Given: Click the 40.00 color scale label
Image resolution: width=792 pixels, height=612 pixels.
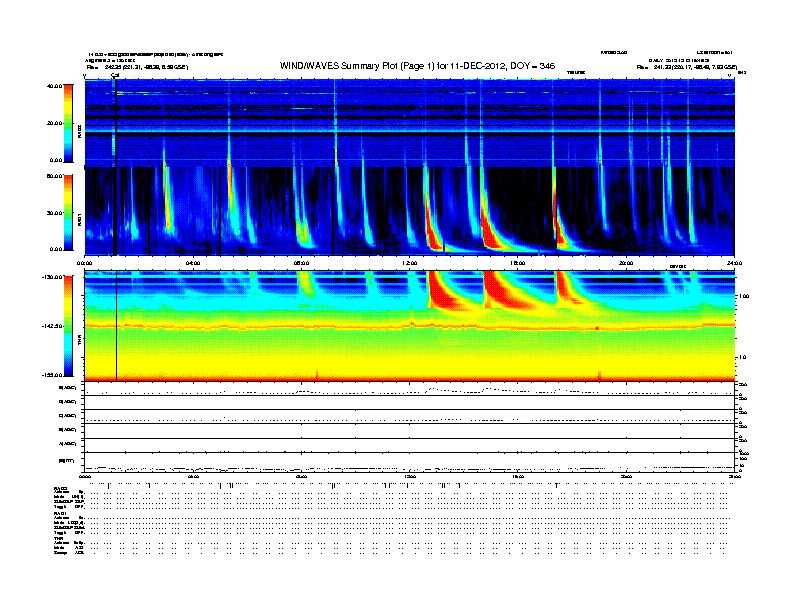Looking at the screenshot, I should pos(54,86).
